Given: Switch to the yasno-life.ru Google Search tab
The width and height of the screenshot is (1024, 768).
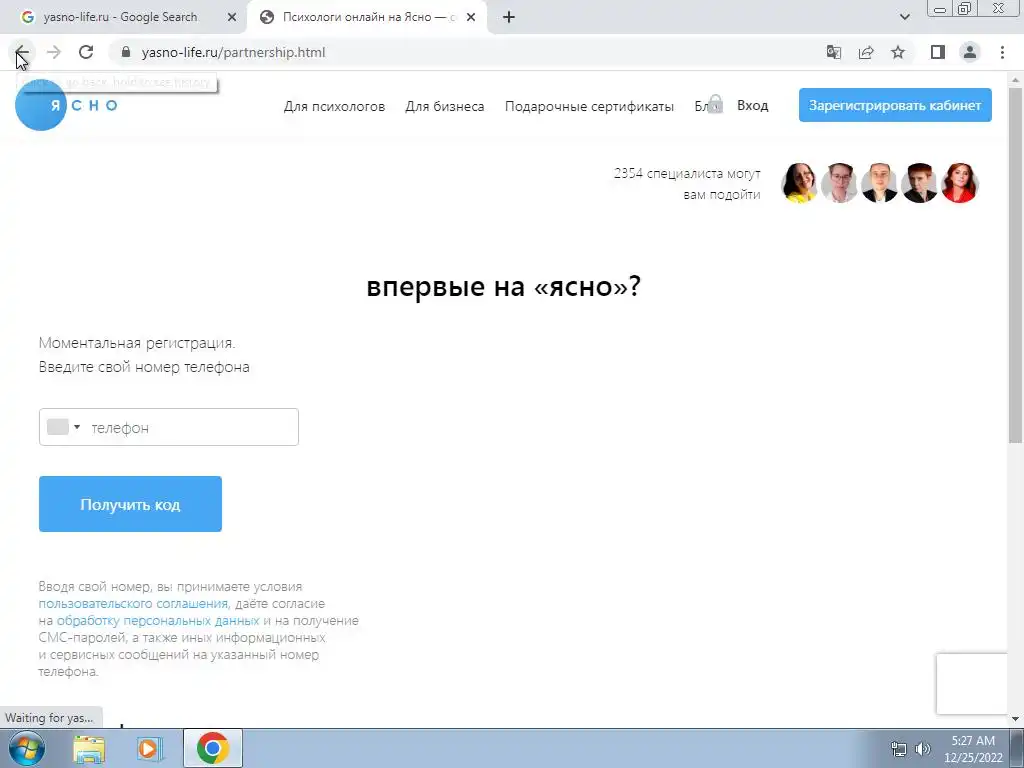Looking at the screenshot, I should (x=120, y=18).
